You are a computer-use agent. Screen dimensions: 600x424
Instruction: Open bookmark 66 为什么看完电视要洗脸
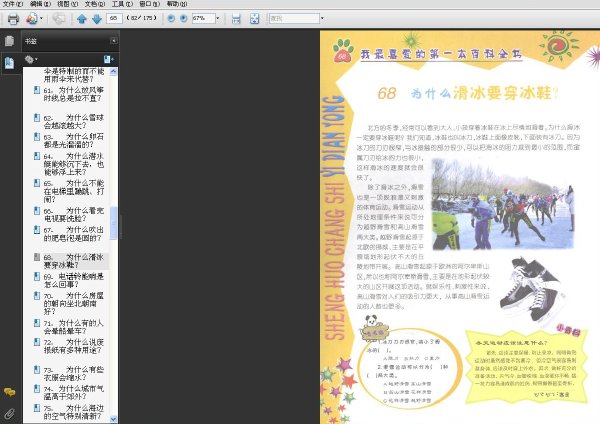(73, 215)
